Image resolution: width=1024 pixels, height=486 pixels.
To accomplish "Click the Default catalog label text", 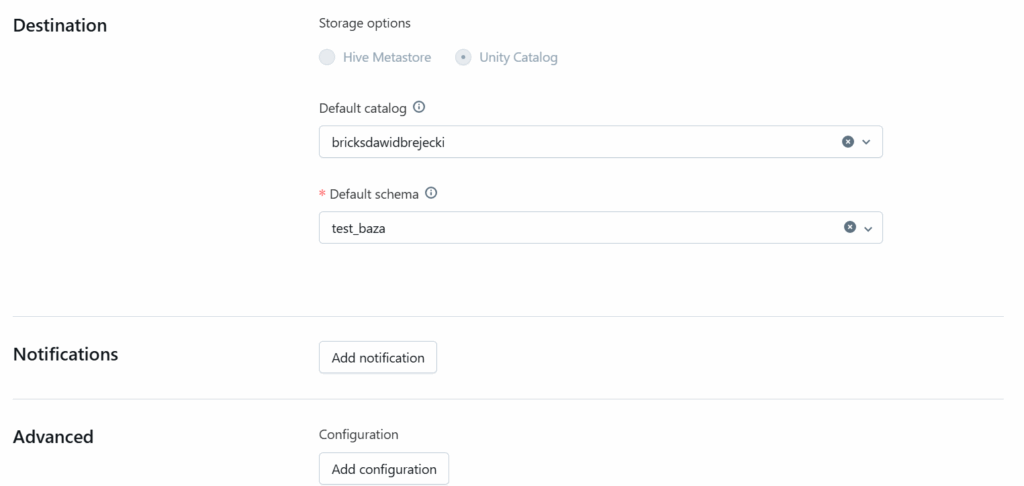I will (363, 108).
